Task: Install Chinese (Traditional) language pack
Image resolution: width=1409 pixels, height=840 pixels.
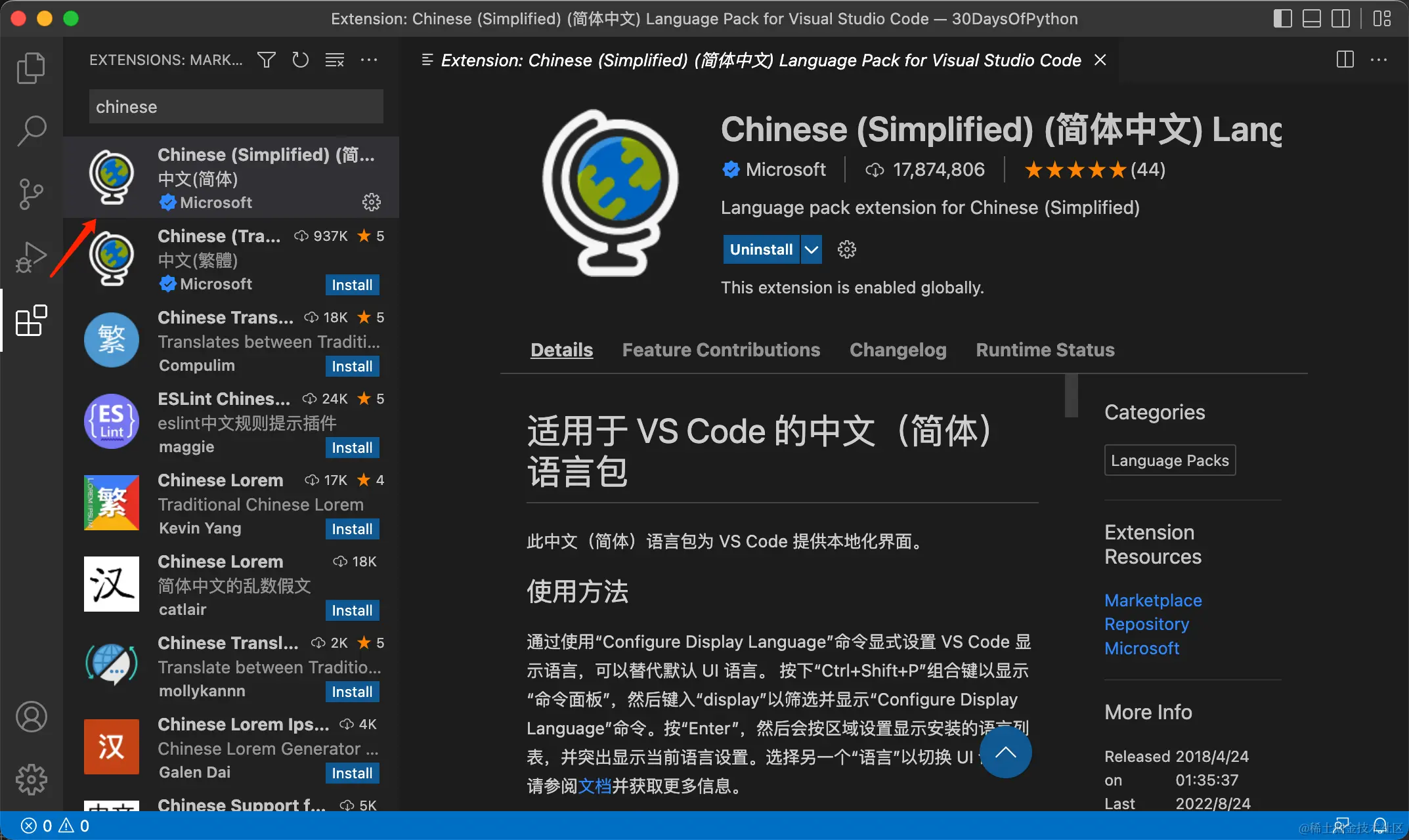Action: (352, 285)
